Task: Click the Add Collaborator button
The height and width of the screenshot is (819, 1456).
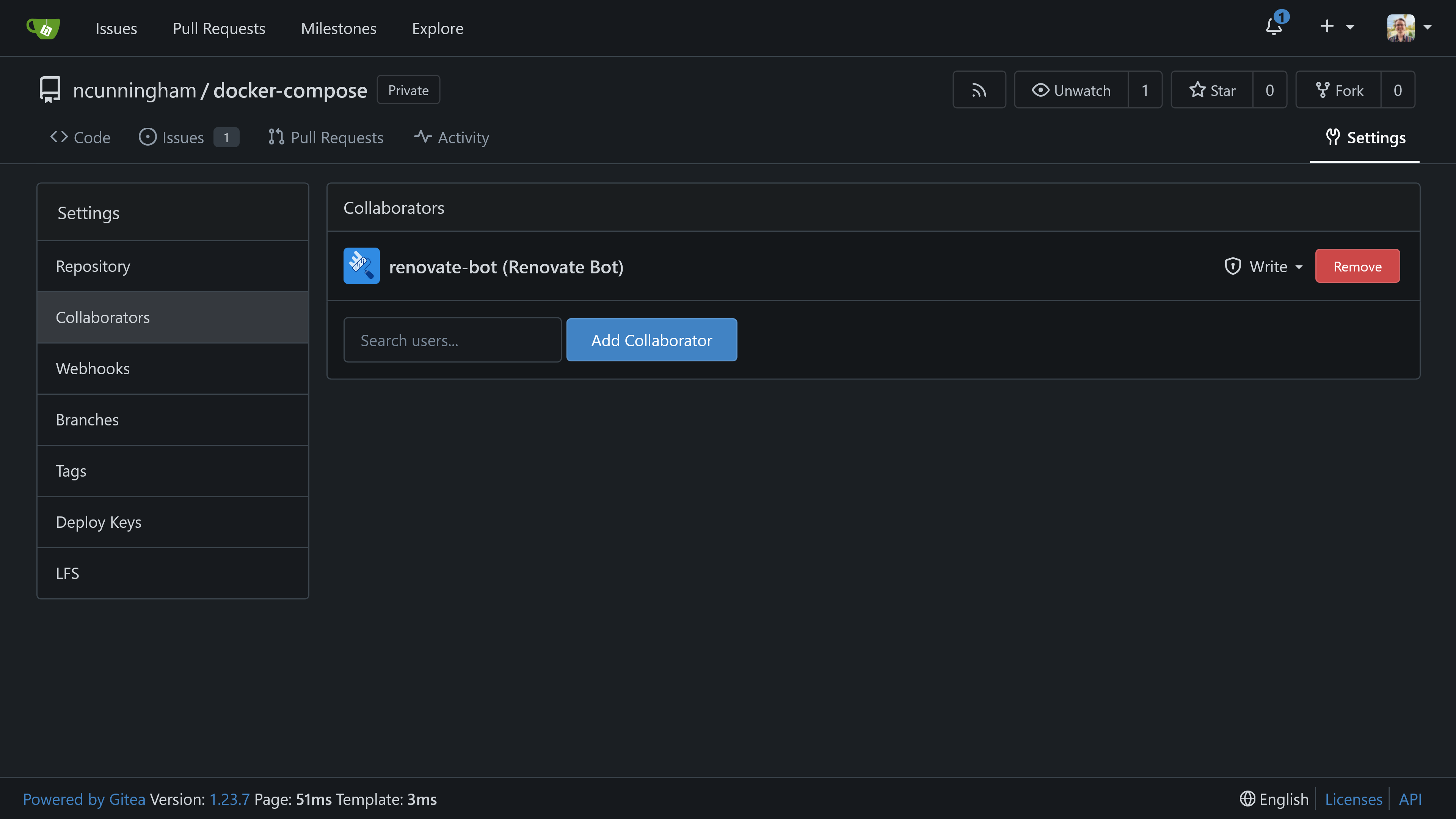Action: 651,340
